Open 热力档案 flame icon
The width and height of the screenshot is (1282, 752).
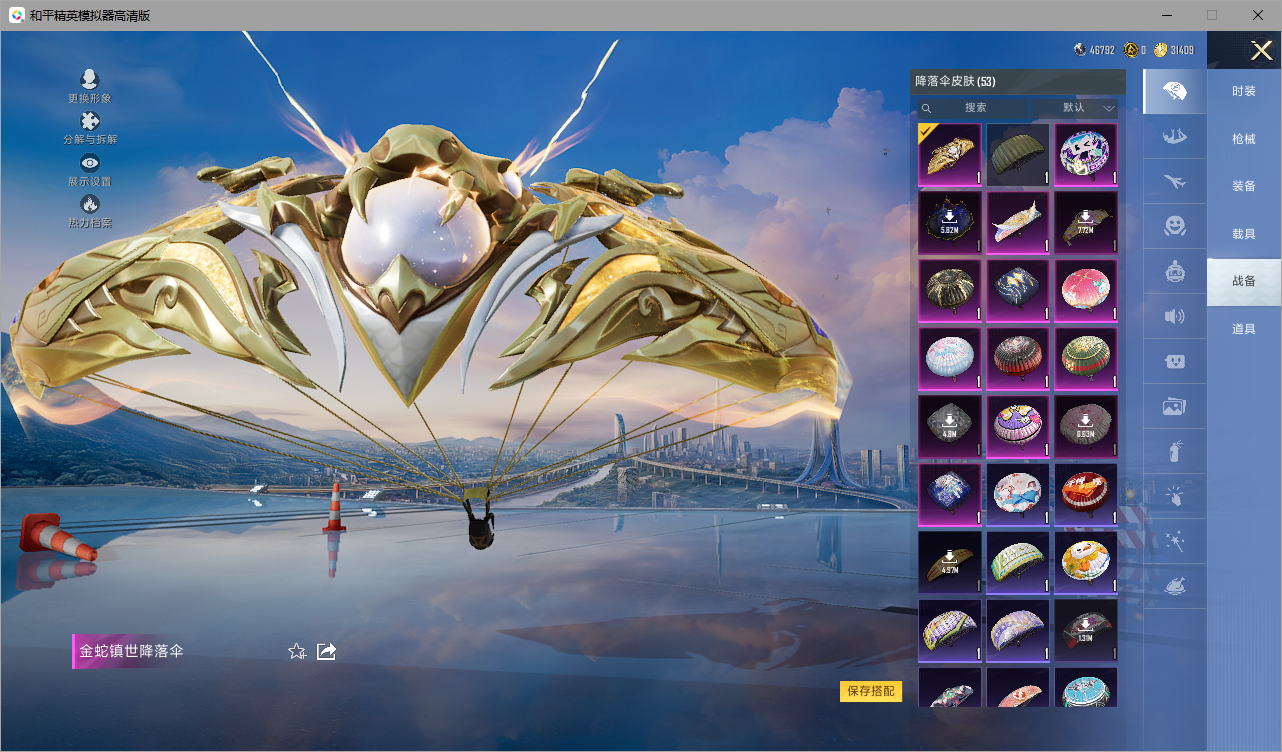click(90, 204)
